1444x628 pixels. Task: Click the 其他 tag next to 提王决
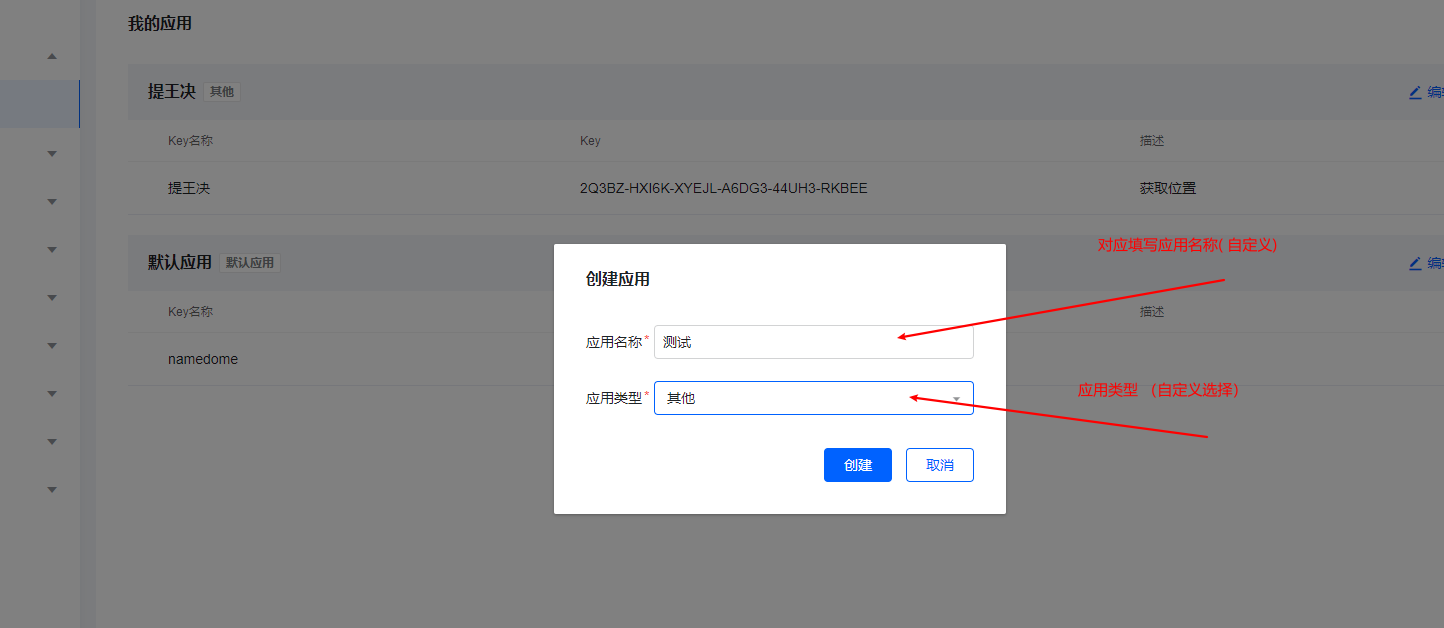point(221,91)
